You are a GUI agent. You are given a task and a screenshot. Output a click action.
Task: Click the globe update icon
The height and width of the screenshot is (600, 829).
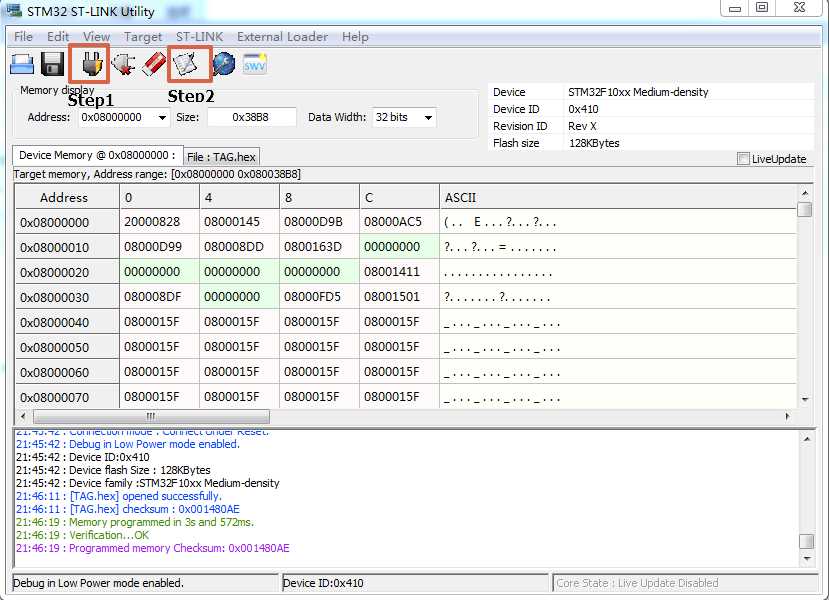point(224,64)
